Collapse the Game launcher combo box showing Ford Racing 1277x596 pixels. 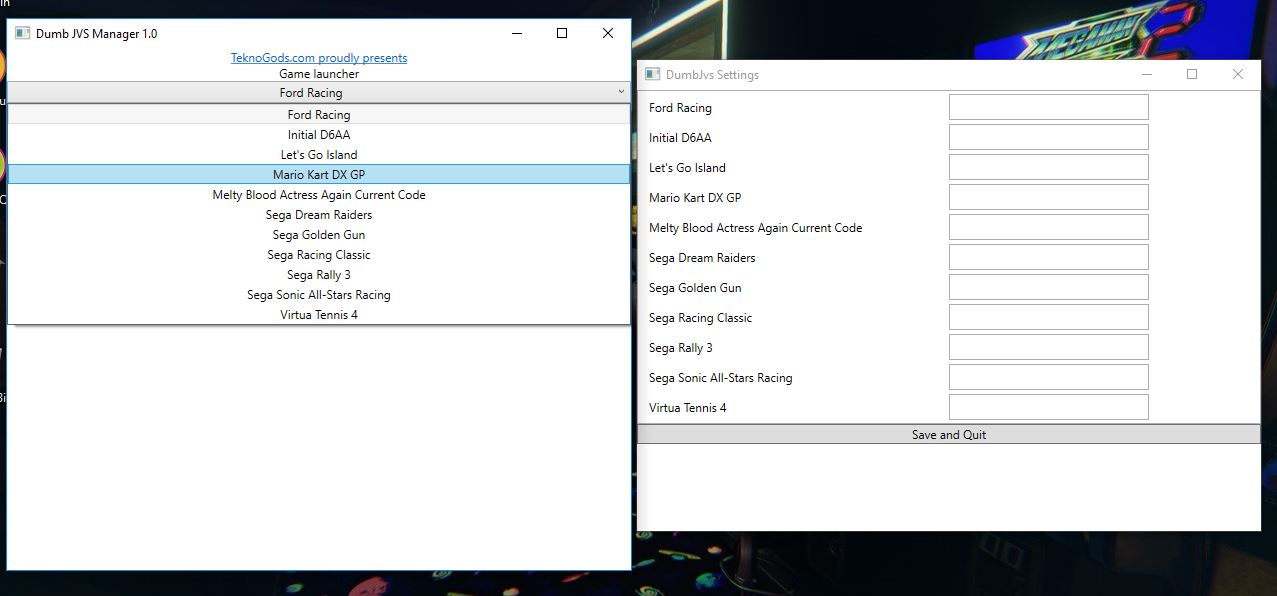coord(319,93)
